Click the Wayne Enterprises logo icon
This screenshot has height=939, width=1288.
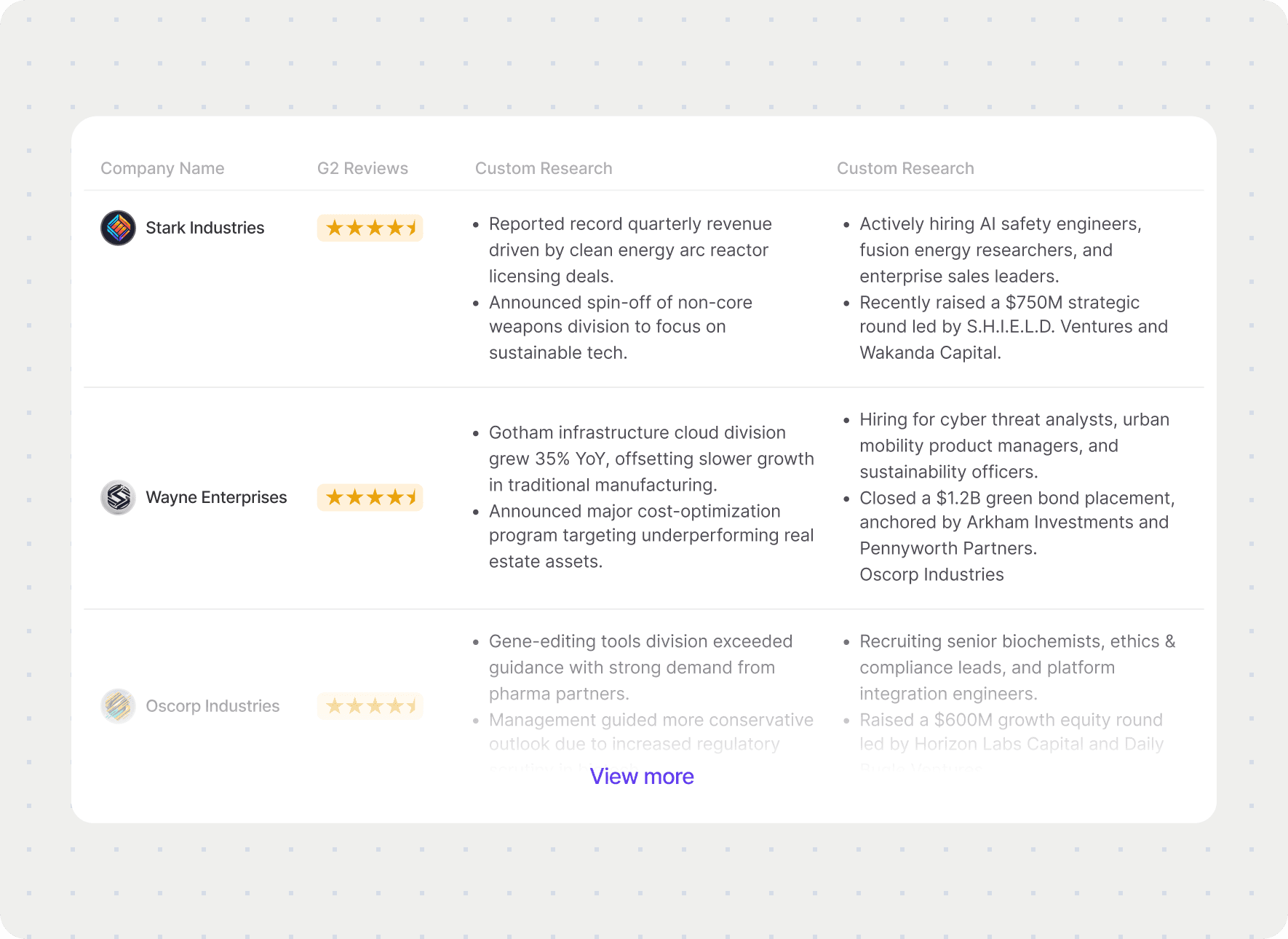(x=118, y=497)
